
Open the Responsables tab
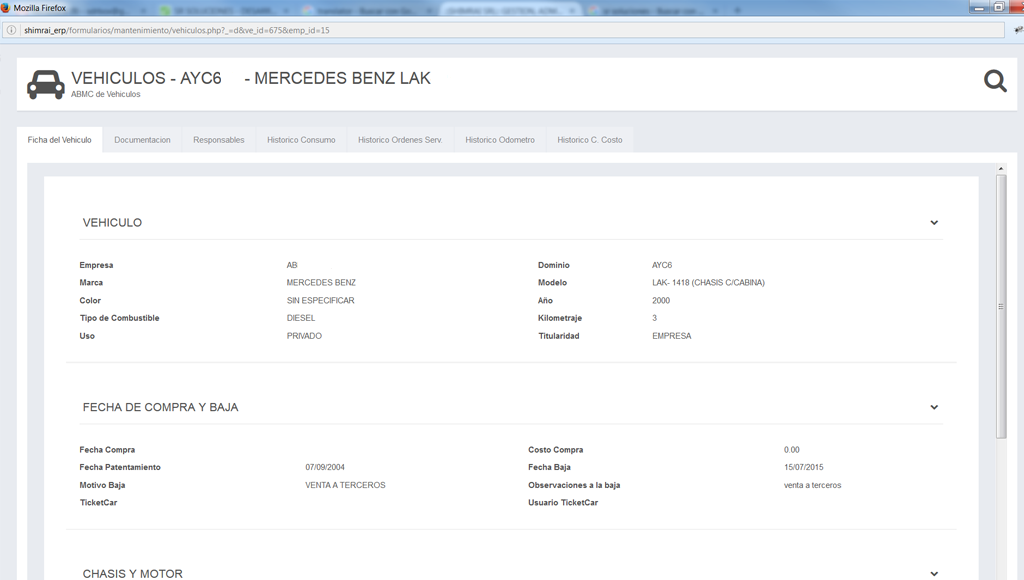[219, 140]
